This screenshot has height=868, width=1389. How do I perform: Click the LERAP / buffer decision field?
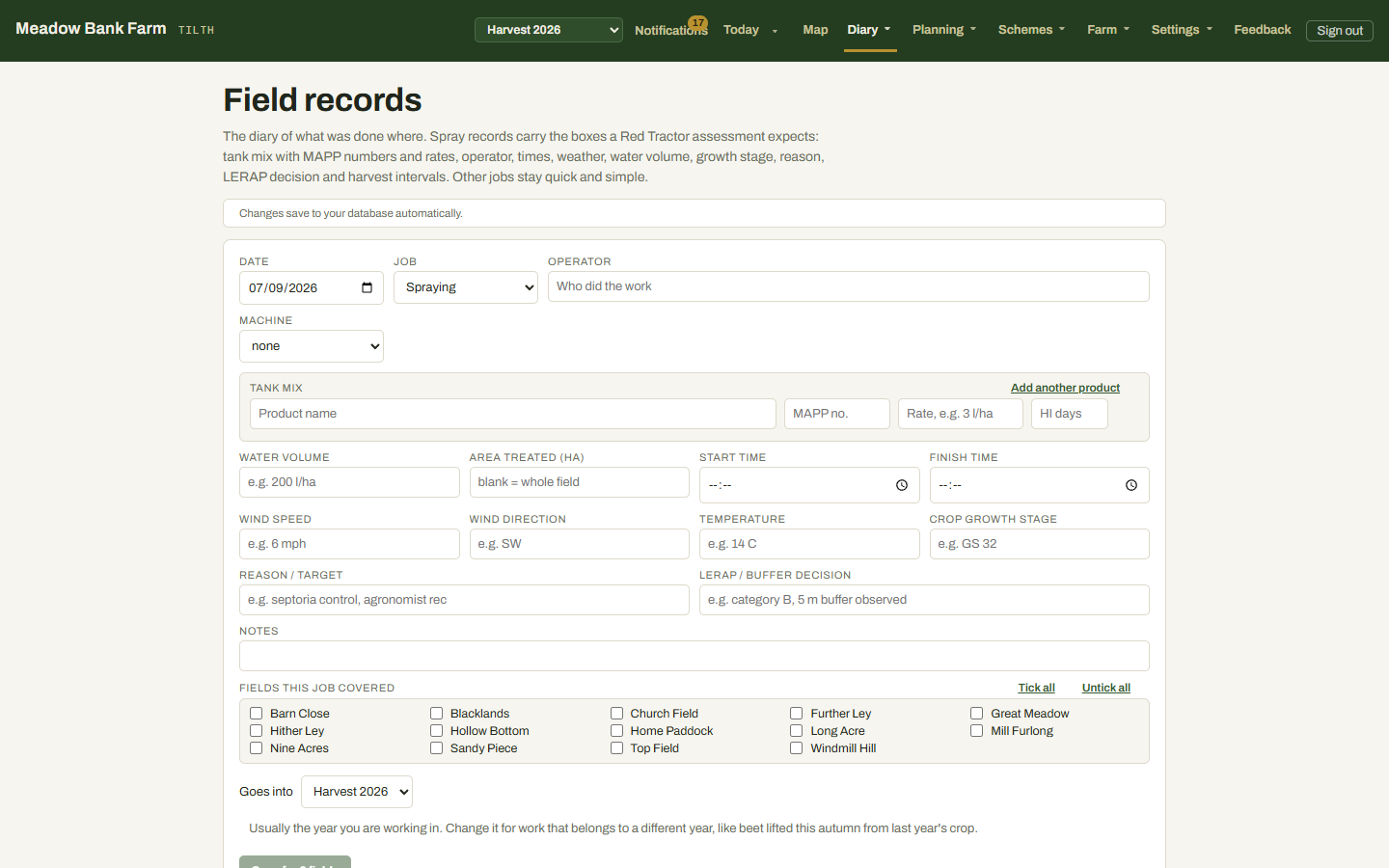click(924, 600)
